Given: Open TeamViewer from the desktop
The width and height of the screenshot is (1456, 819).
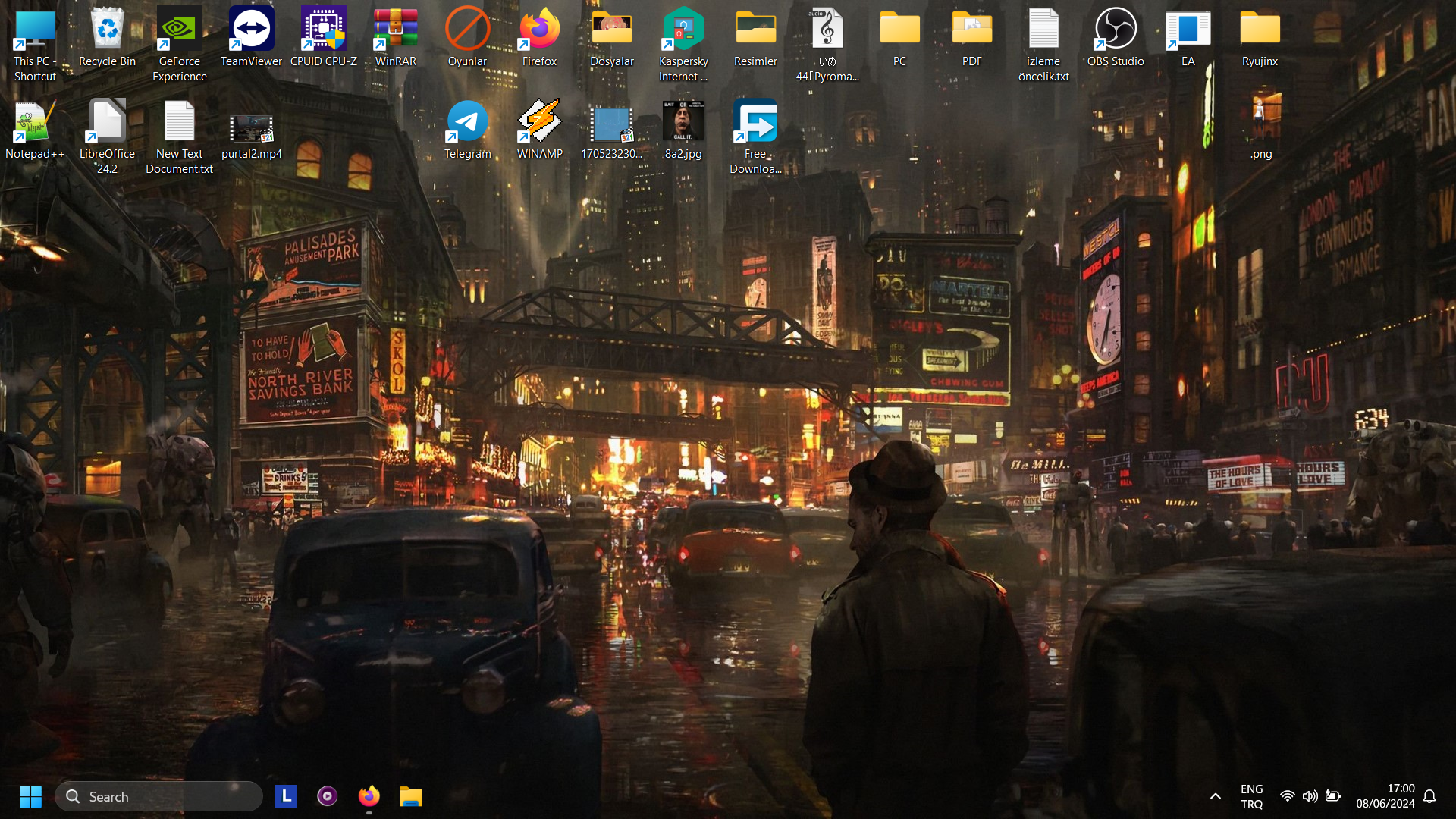Looking at the screenshot, I should pos(251,38).
